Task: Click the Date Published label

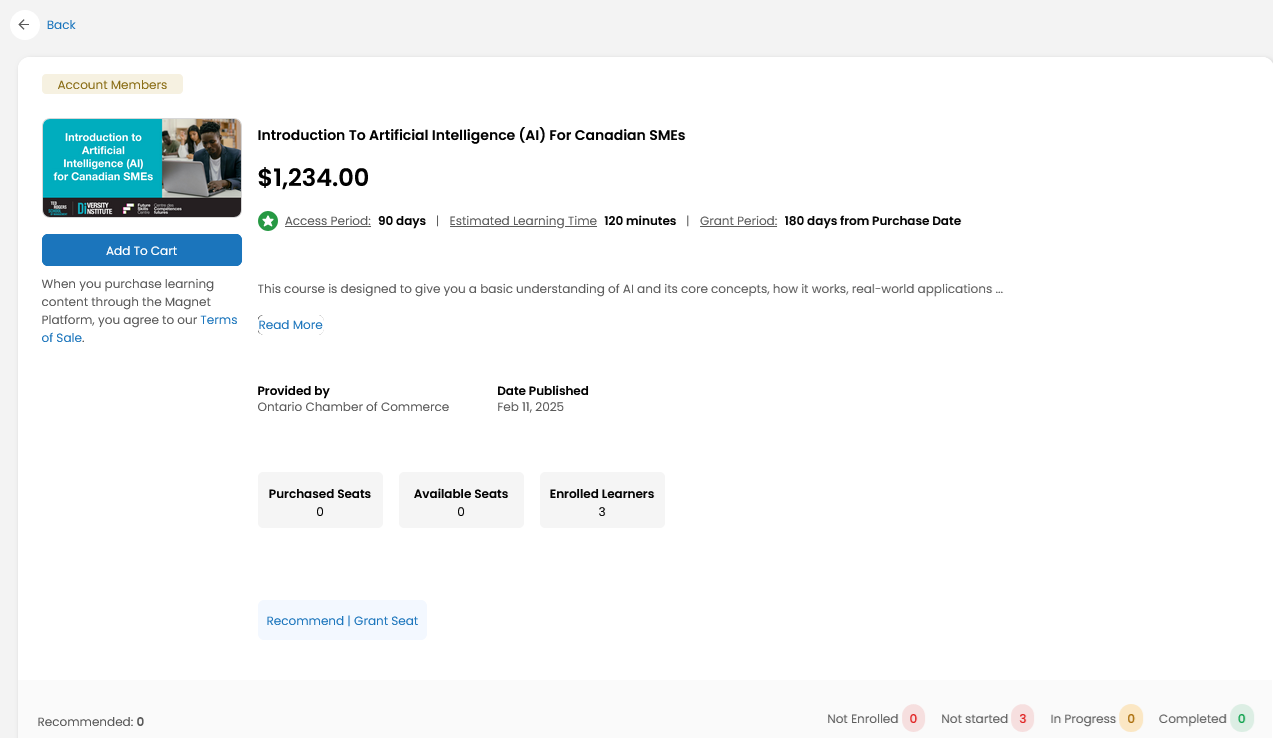Action: (x=543, y=391)
